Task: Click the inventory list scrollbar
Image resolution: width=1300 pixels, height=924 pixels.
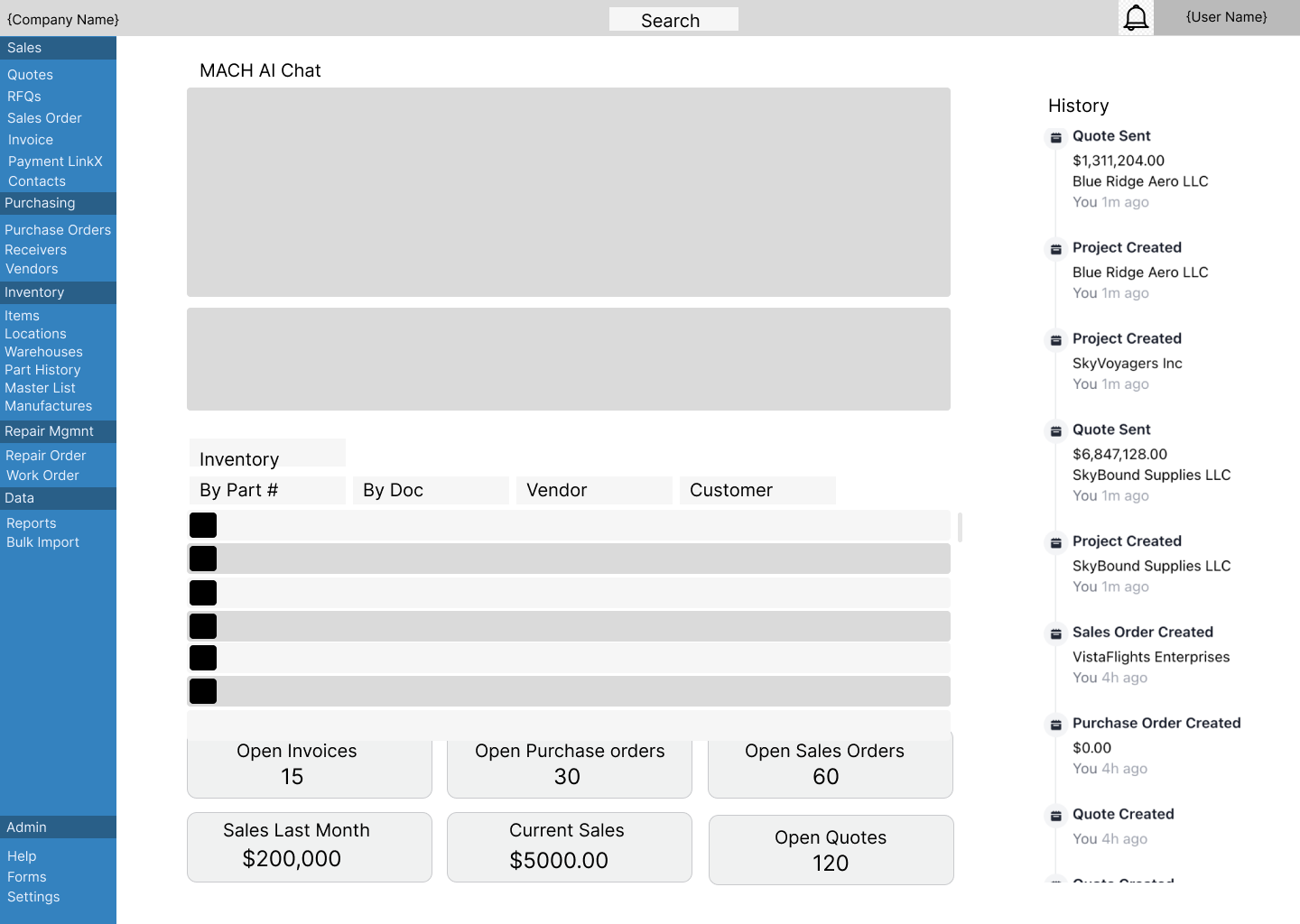Action: [960, 527]
